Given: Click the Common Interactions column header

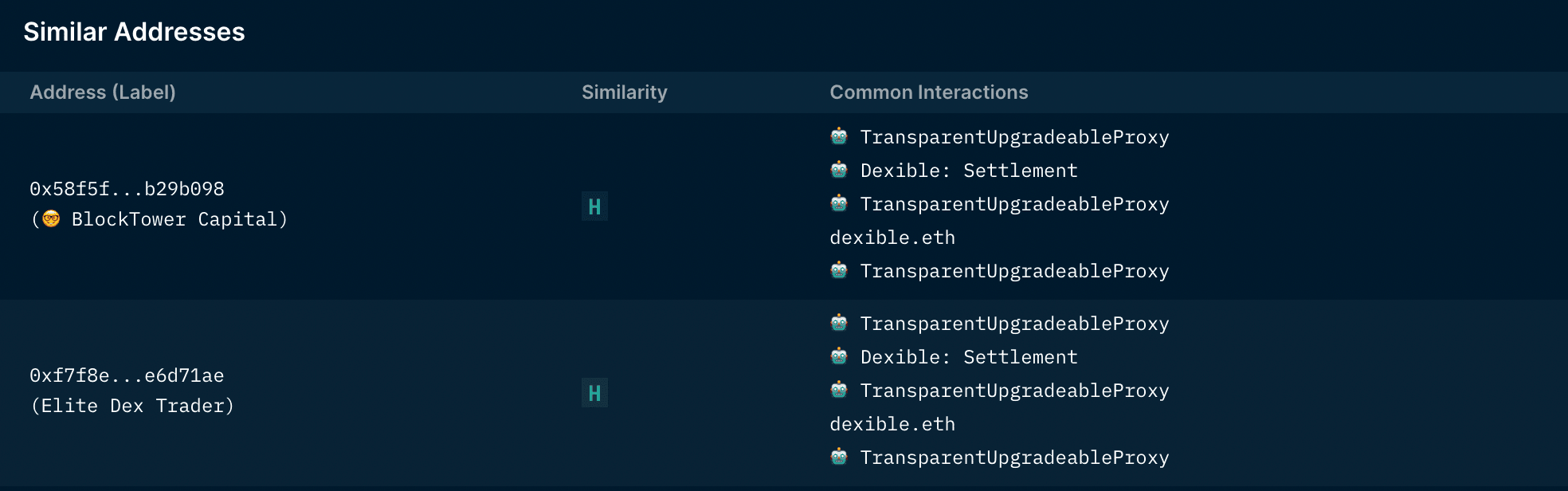Looking at the screenshot, I should 928,92.
